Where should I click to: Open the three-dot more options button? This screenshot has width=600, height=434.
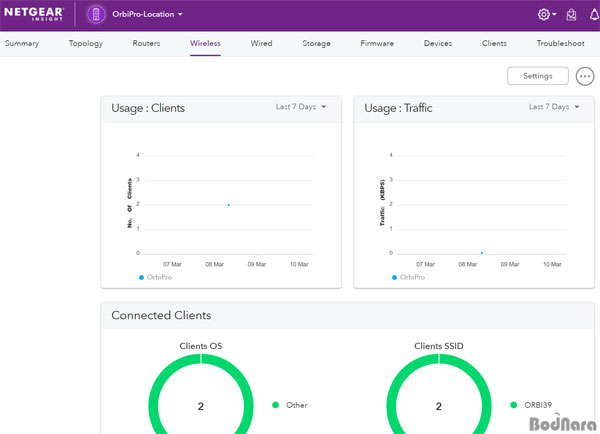585,76
